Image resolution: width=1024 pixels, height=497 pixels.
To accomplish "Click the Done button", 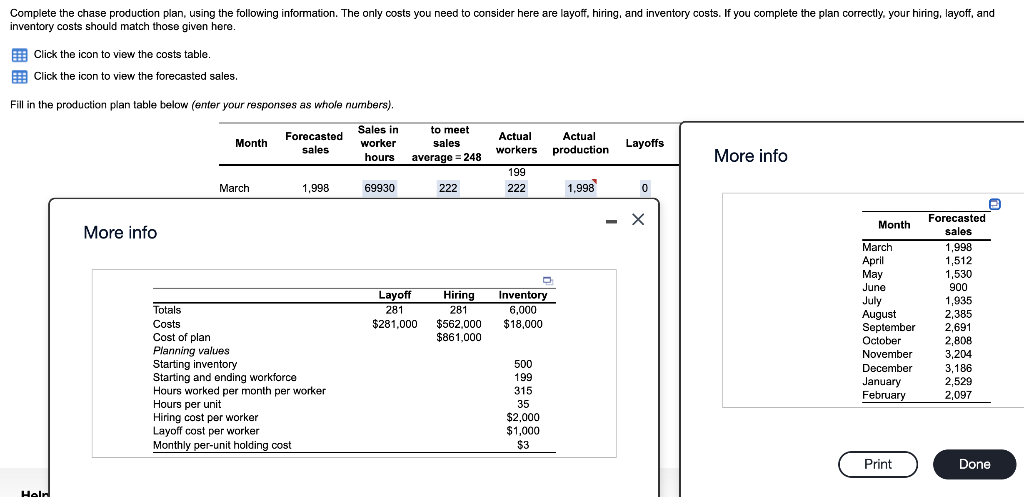I will click(x=974, y=464).
